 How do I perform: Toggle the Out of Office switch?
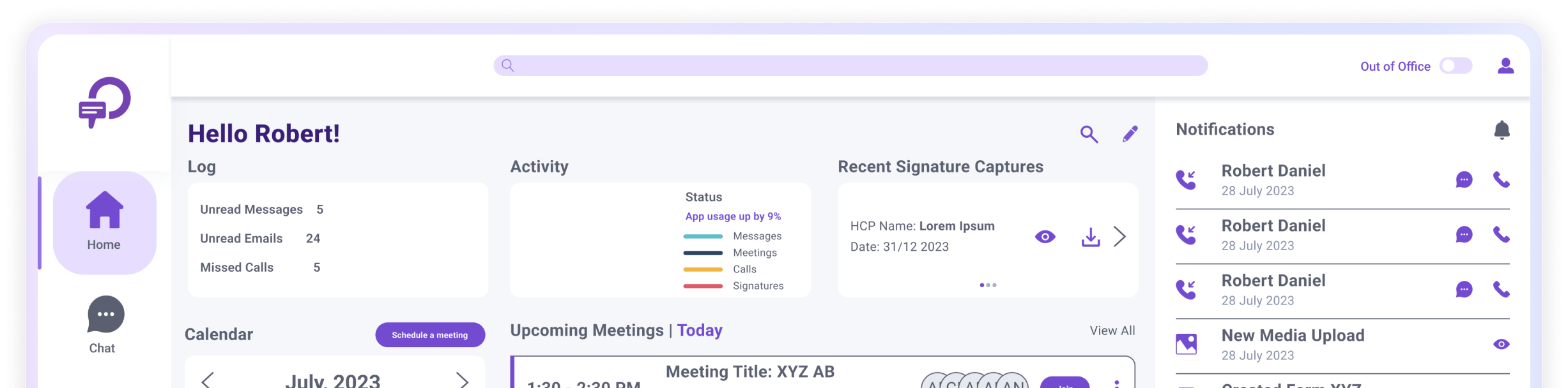pyautogui.click(x=1456, y=66)
